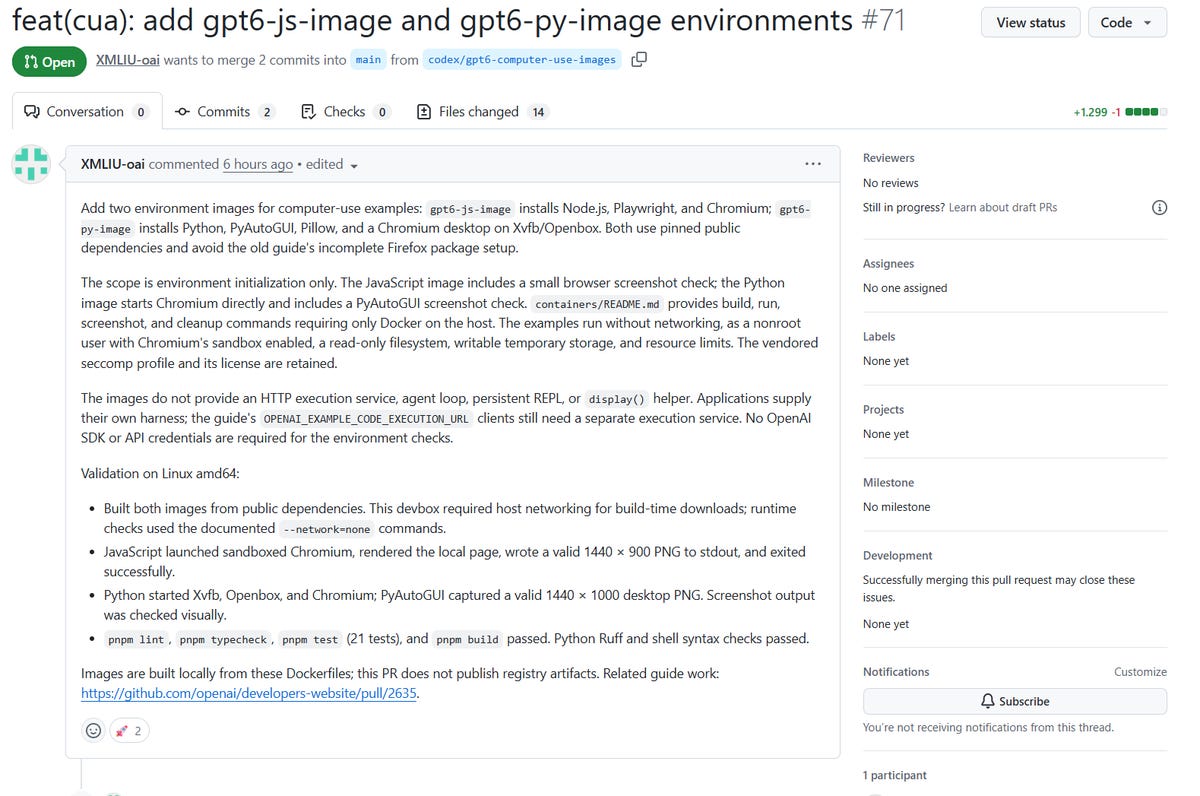Switch to the Commits tab

(225, 112)
